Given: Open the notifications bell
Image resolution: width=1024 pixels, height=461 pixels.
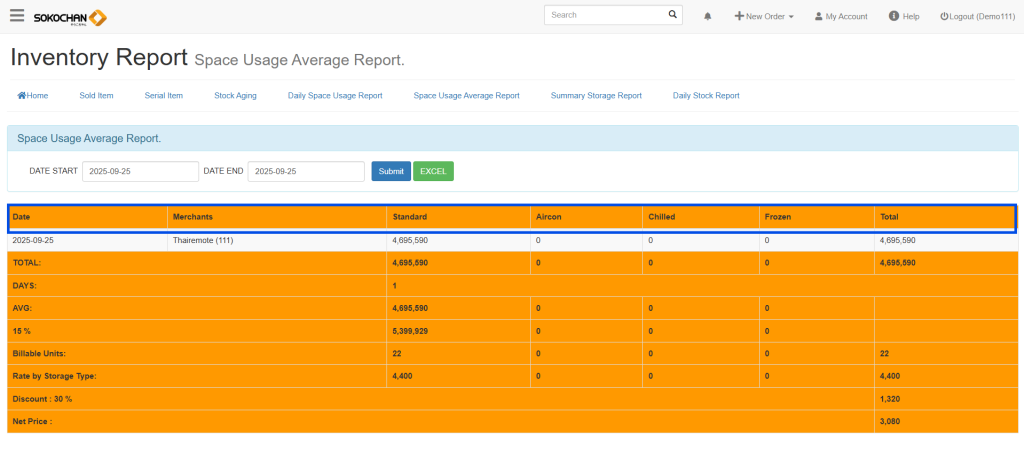Looking at the screenshot, I should [x=708, y=17].
